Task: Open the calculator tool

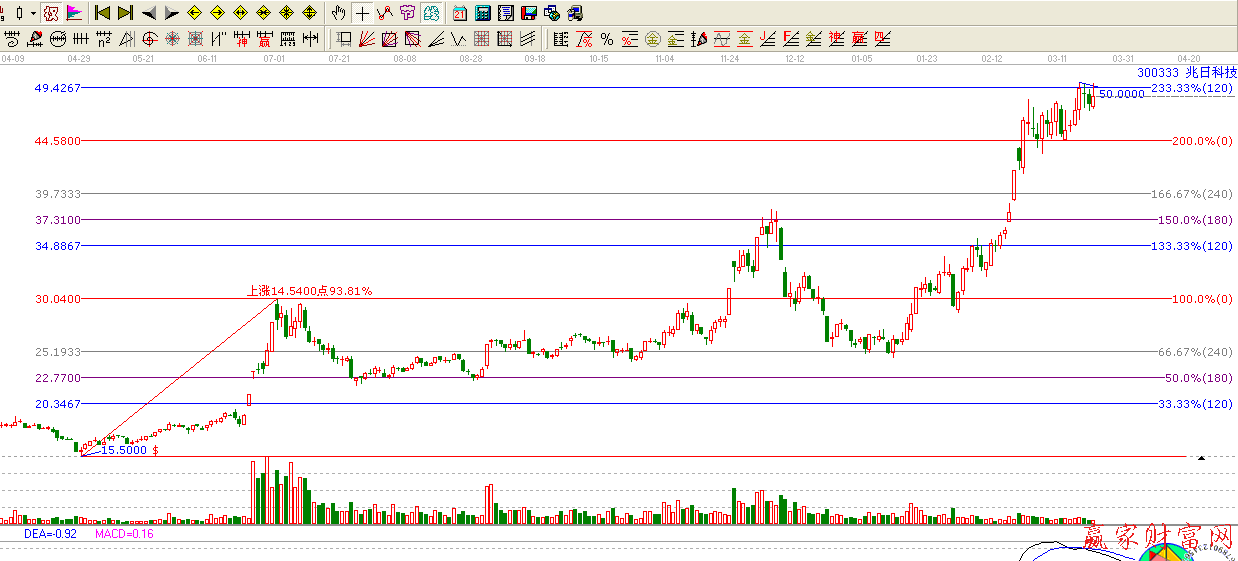Action: tap(484, 13)
